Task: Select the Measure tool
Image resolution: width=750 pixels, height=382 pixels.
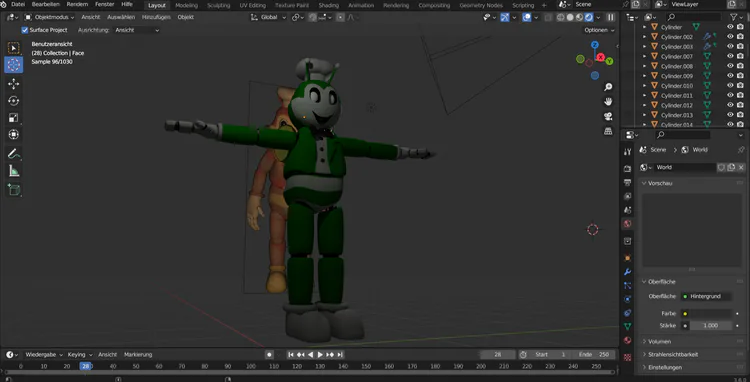Action: coord(13,171)
